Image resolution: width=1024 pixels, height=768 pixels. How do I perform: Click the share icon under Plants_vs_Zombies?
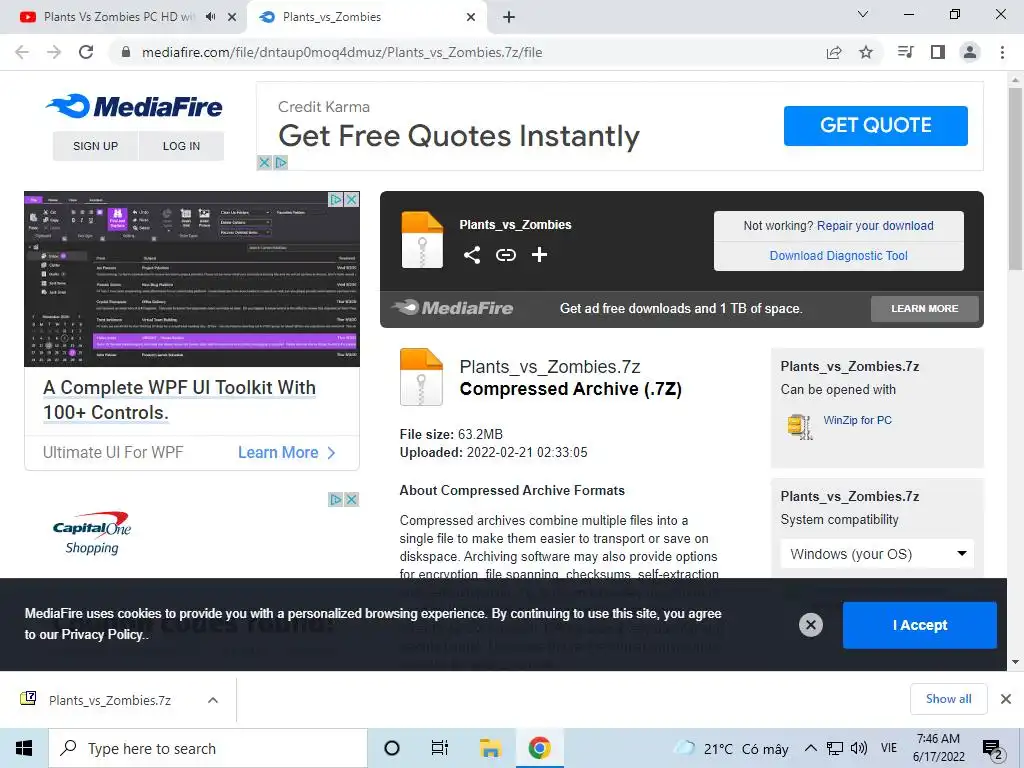[472, 255]
